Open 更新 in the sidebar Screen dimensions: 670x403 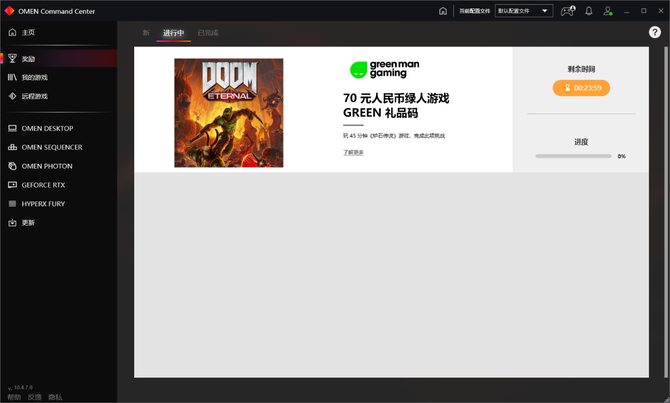28,222
